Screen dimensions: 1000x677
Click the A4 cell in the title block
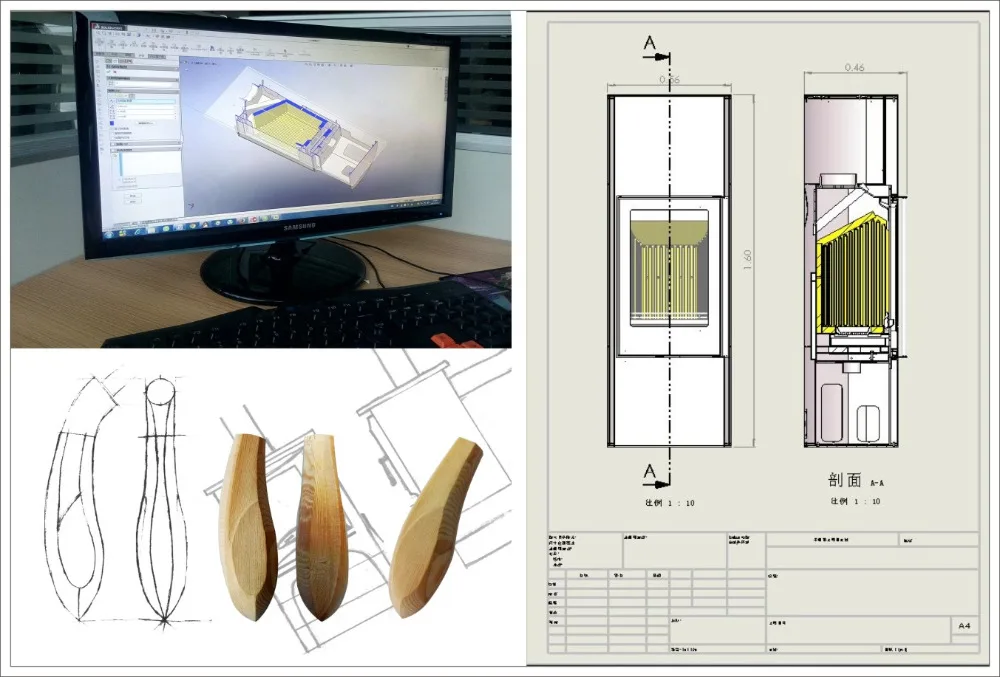pos(964,626)
